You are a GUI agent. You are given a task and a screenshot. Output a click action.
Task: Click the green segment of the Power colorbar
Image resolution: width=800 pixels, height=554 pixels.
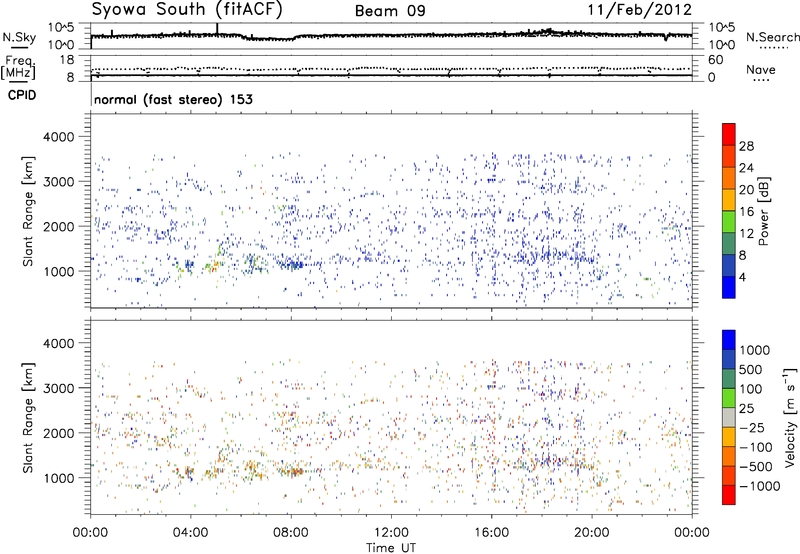pyautogui.click(x=729, y=221)
